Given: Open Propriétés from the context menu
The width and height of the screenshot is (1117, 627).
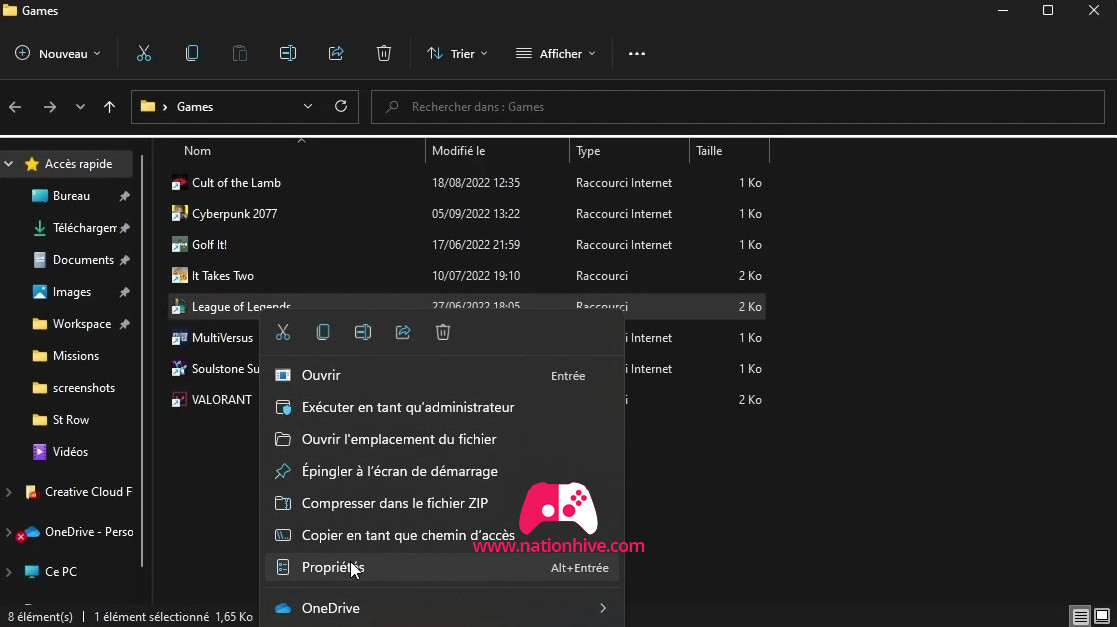Looking at the screenshot, I should coord(442,567).
